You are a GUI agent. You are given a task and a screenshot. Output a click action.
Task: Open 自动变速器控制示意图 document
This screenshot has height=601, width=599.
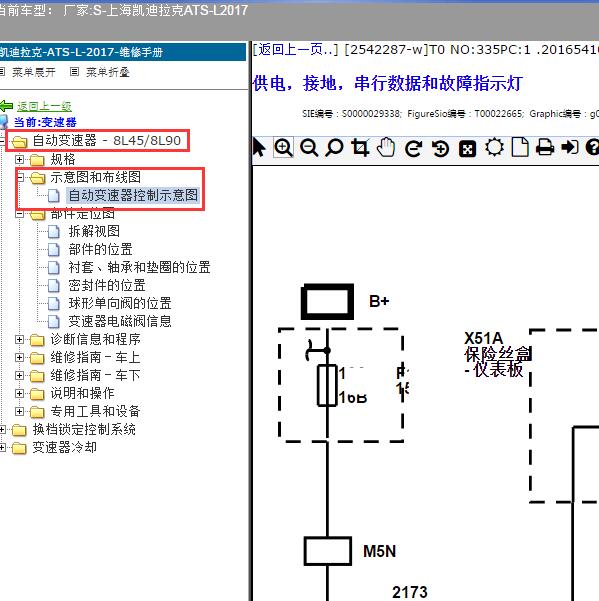tap(133, 195)
